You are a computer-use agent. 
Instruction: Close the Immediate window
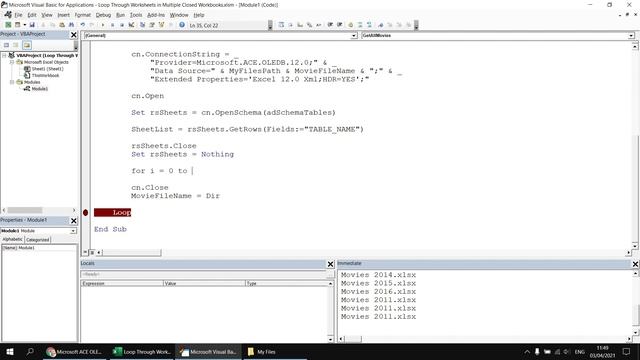pyautogui.click(x=636, y=264)
